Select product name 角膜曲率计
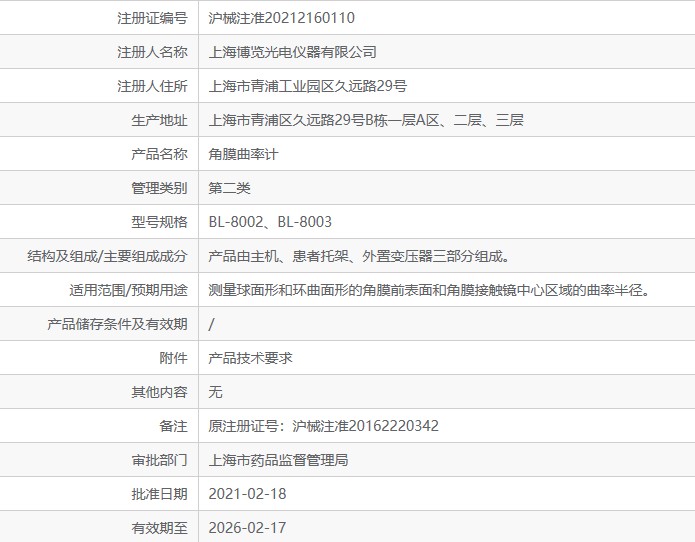The height and width of the screenshot is (542, 695). click(243, 154)
